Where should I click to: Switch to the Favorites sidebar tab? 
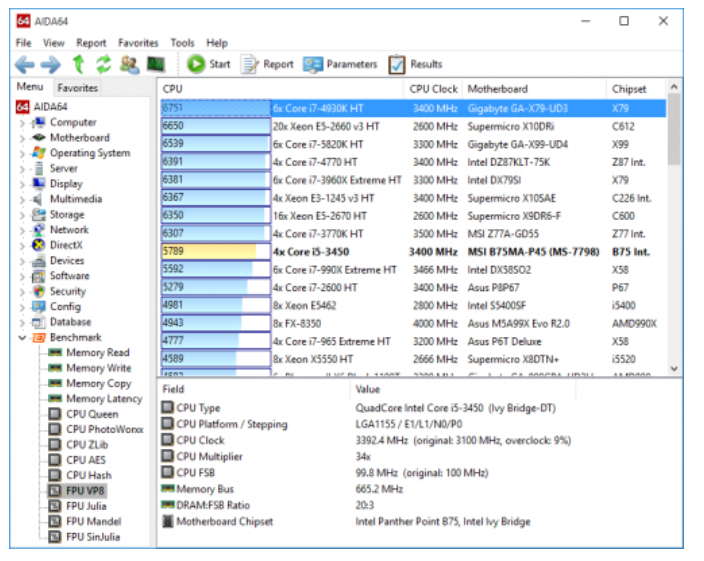click(x=77, y=88)
